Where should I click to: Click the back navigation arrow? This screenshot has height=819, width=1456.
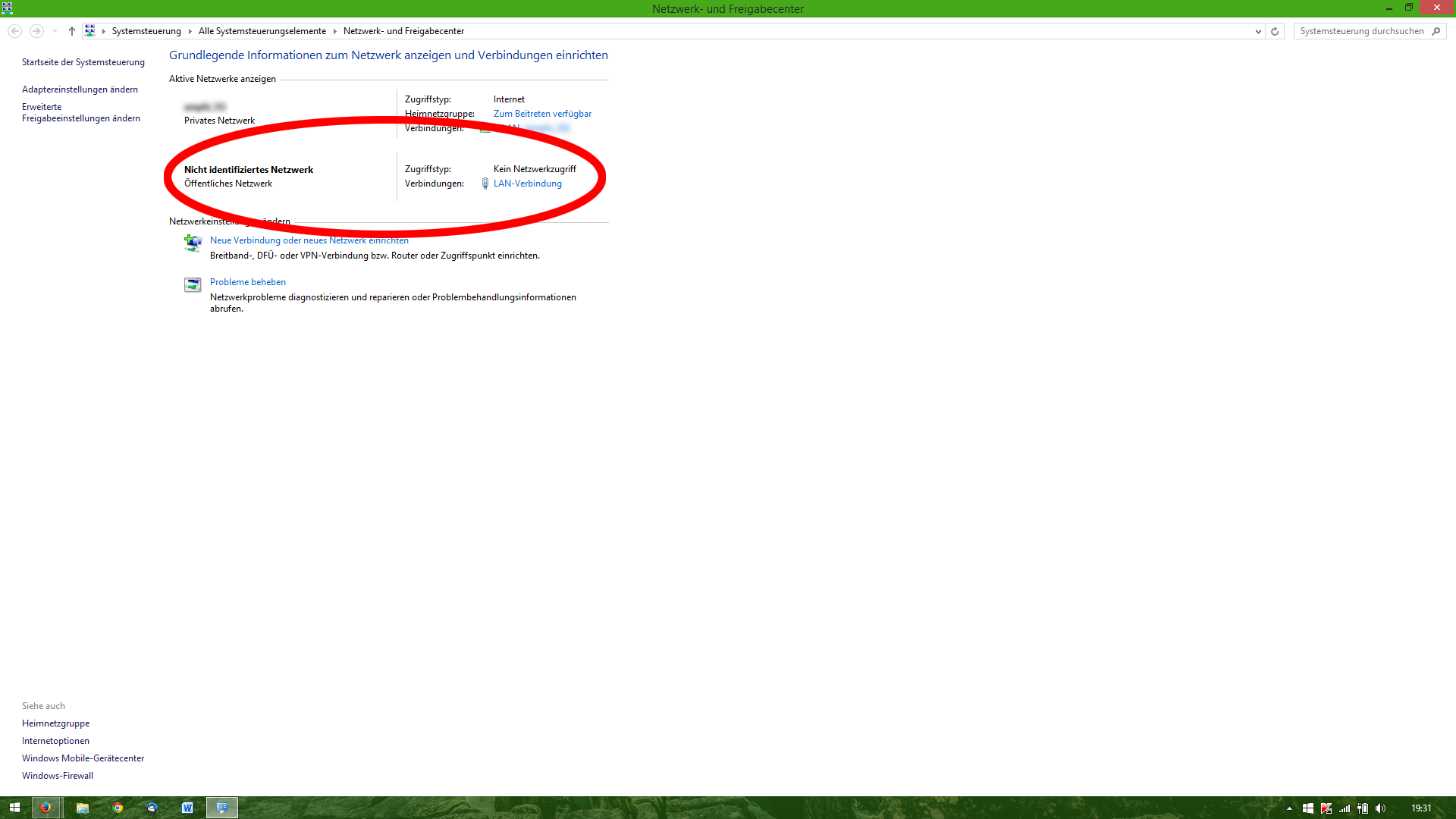[14, 31]
